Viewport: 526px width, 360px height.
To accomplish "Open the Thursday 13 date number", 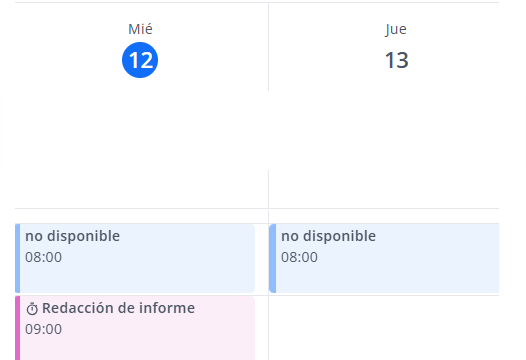I will click(396, 60).
